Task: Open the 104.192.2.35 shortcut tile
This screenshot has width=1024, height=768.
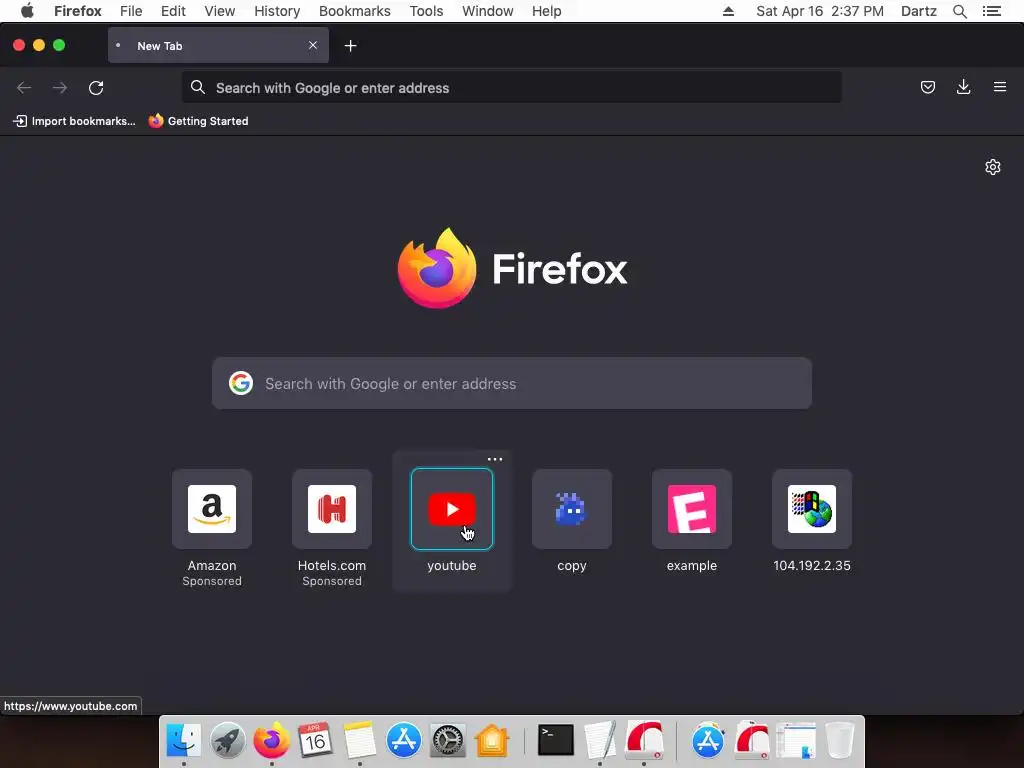Action: pos(812,509)
